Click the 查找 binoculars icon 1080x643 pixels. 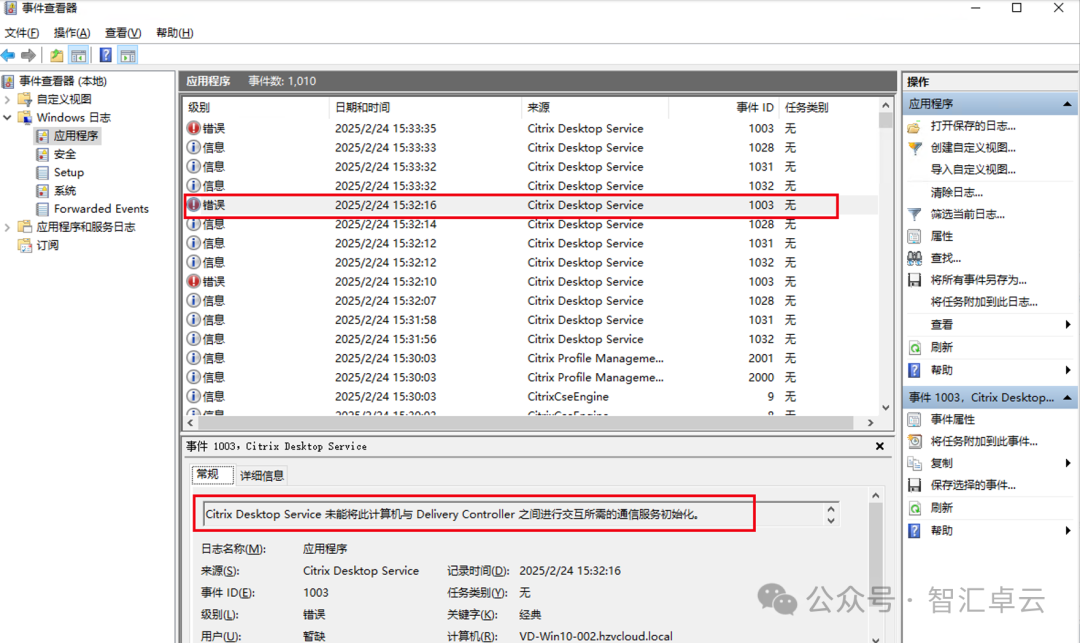pyautogui.click(x=915, y=258)
